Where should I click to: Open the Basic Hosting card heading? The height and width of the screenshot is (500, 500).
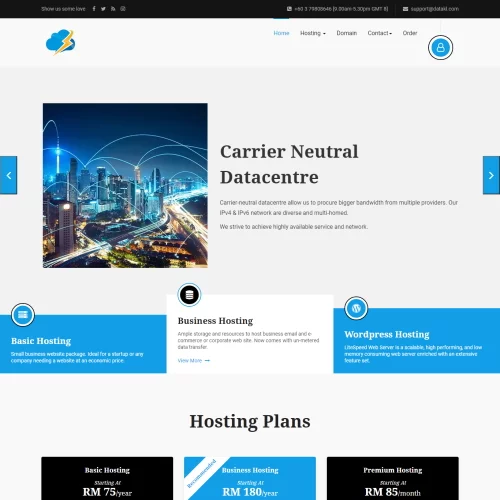[x=41, y=341]
